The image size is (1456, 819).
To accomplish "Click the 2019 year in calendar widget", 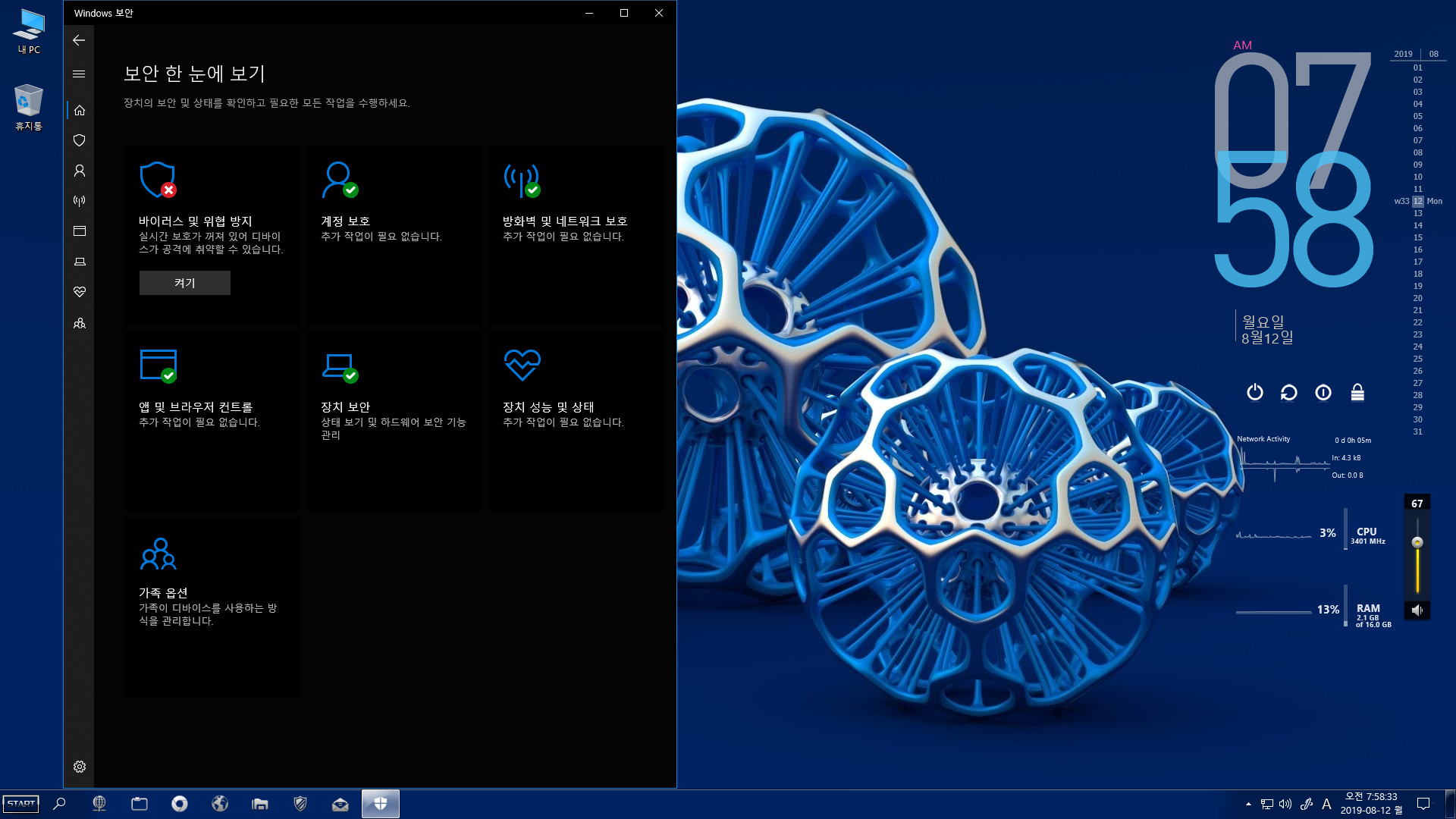I will [1404, 54].
